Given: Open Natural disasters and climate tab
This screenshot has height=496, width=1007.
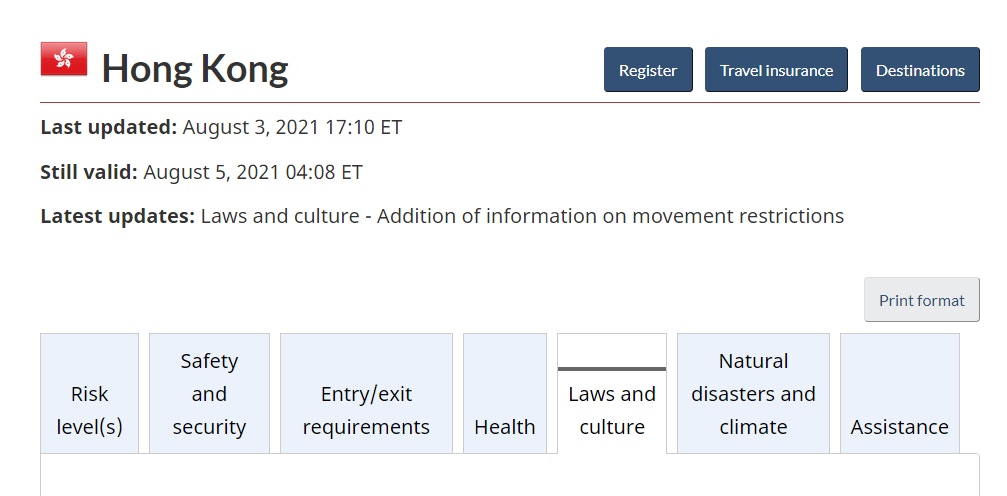Looking at the screenshot, I should [x=753, y=393].
